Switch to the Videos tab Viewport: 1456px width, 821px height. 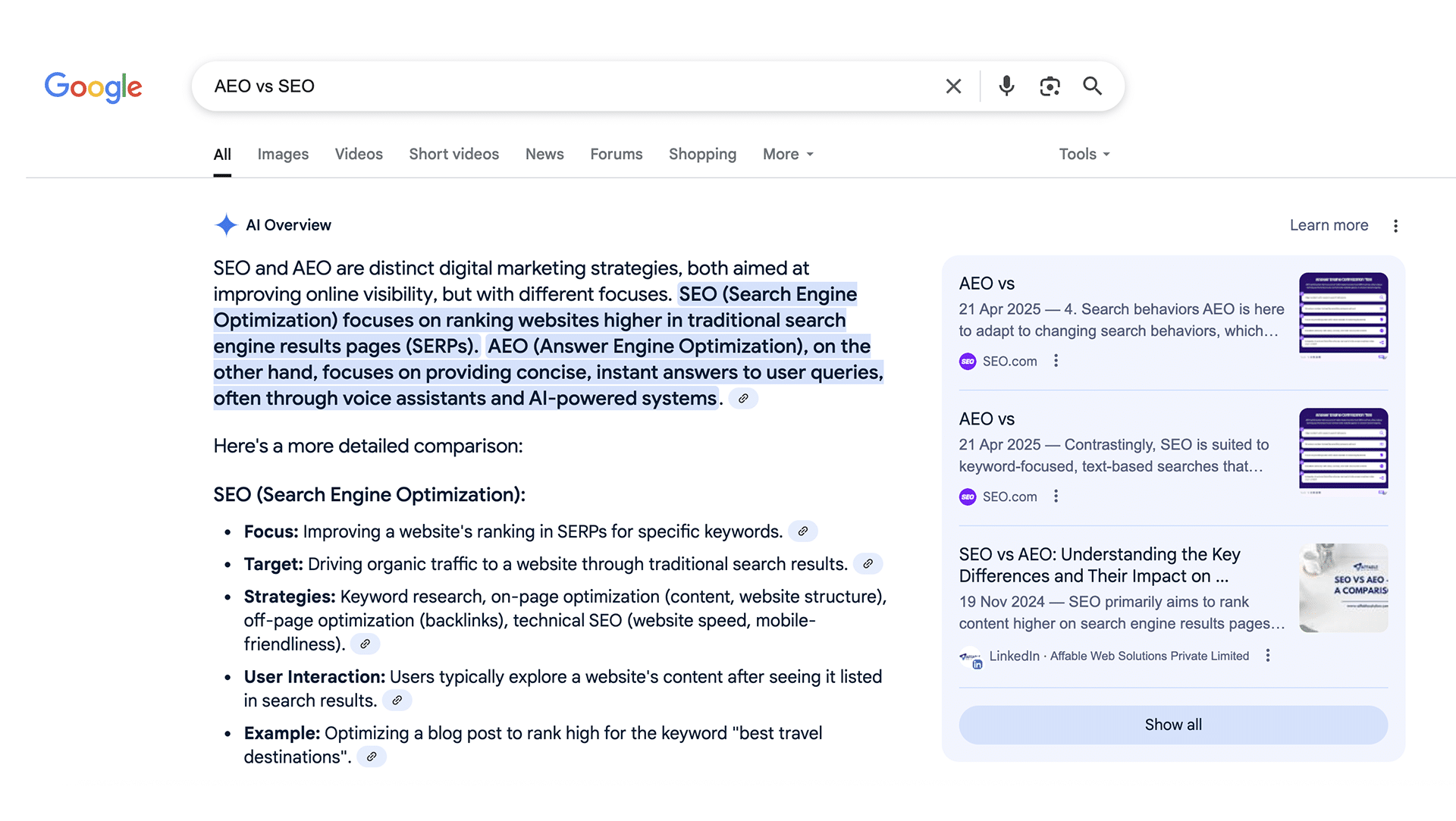(359, 154)
